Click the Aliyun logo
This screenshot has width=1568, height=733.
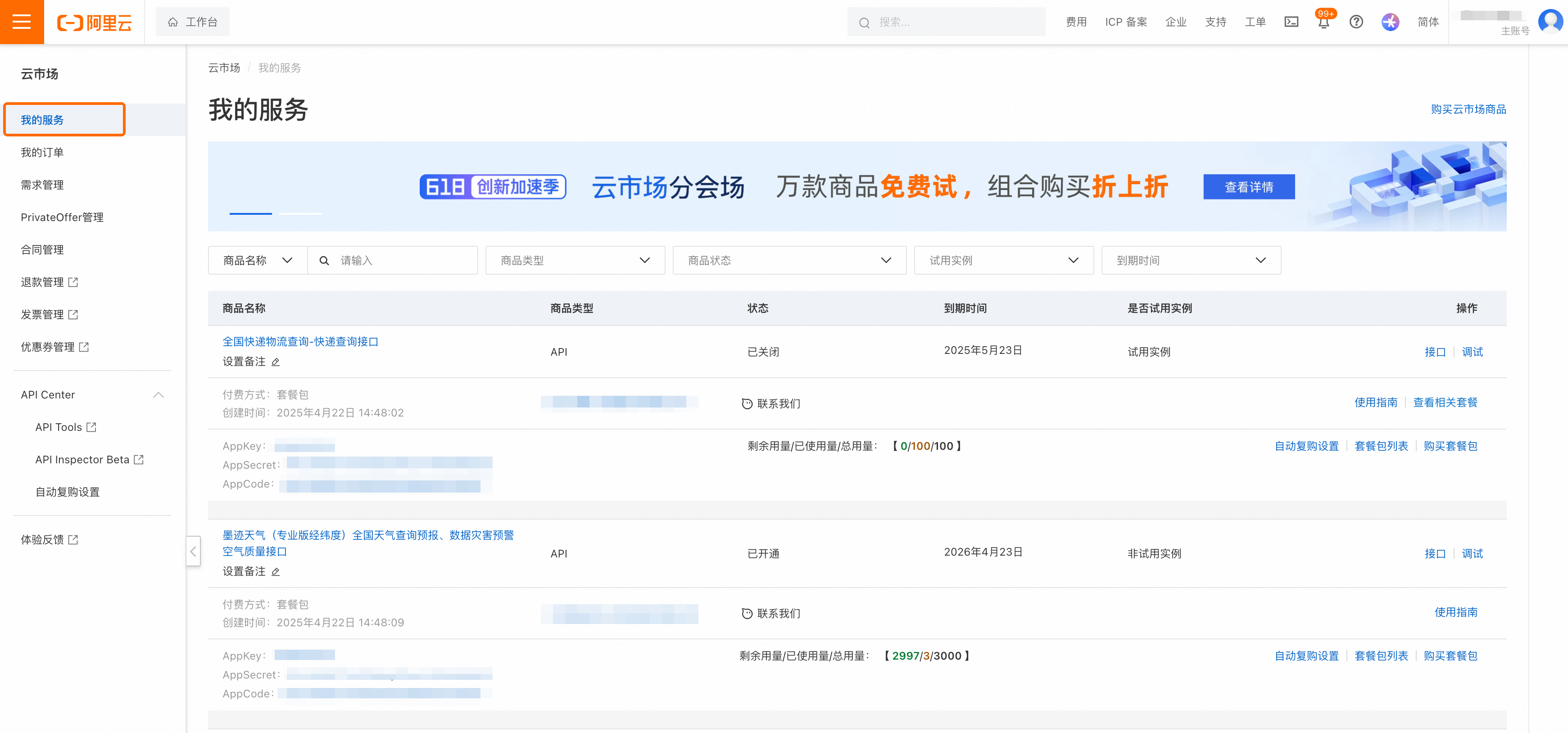[95, 23]
